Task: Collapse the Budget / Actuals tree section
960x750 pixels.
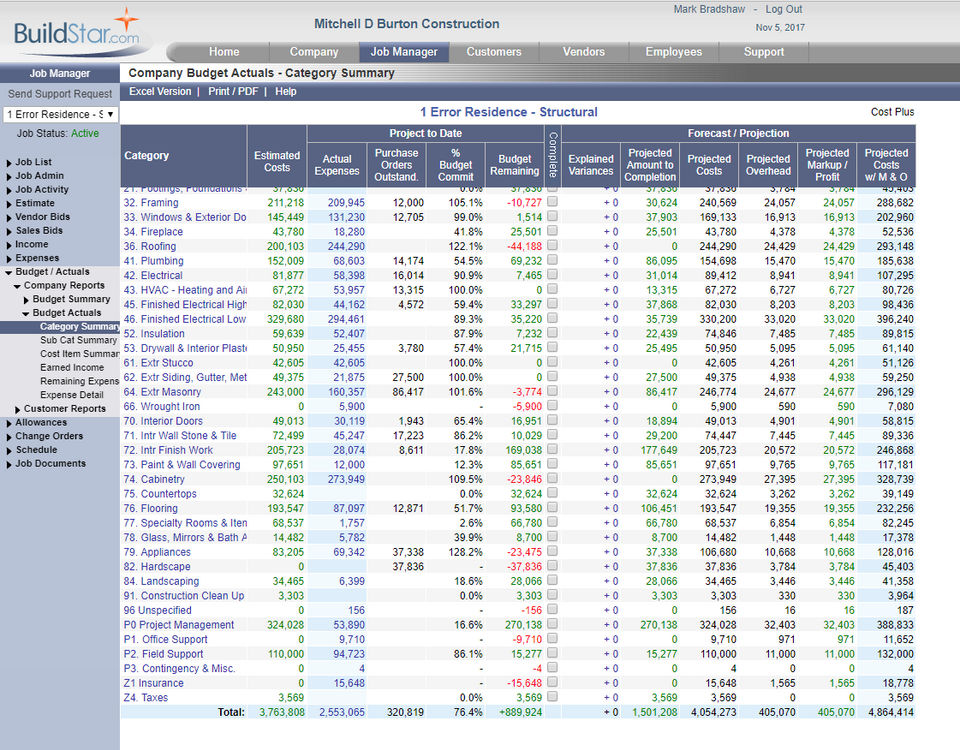Action: 9,272
